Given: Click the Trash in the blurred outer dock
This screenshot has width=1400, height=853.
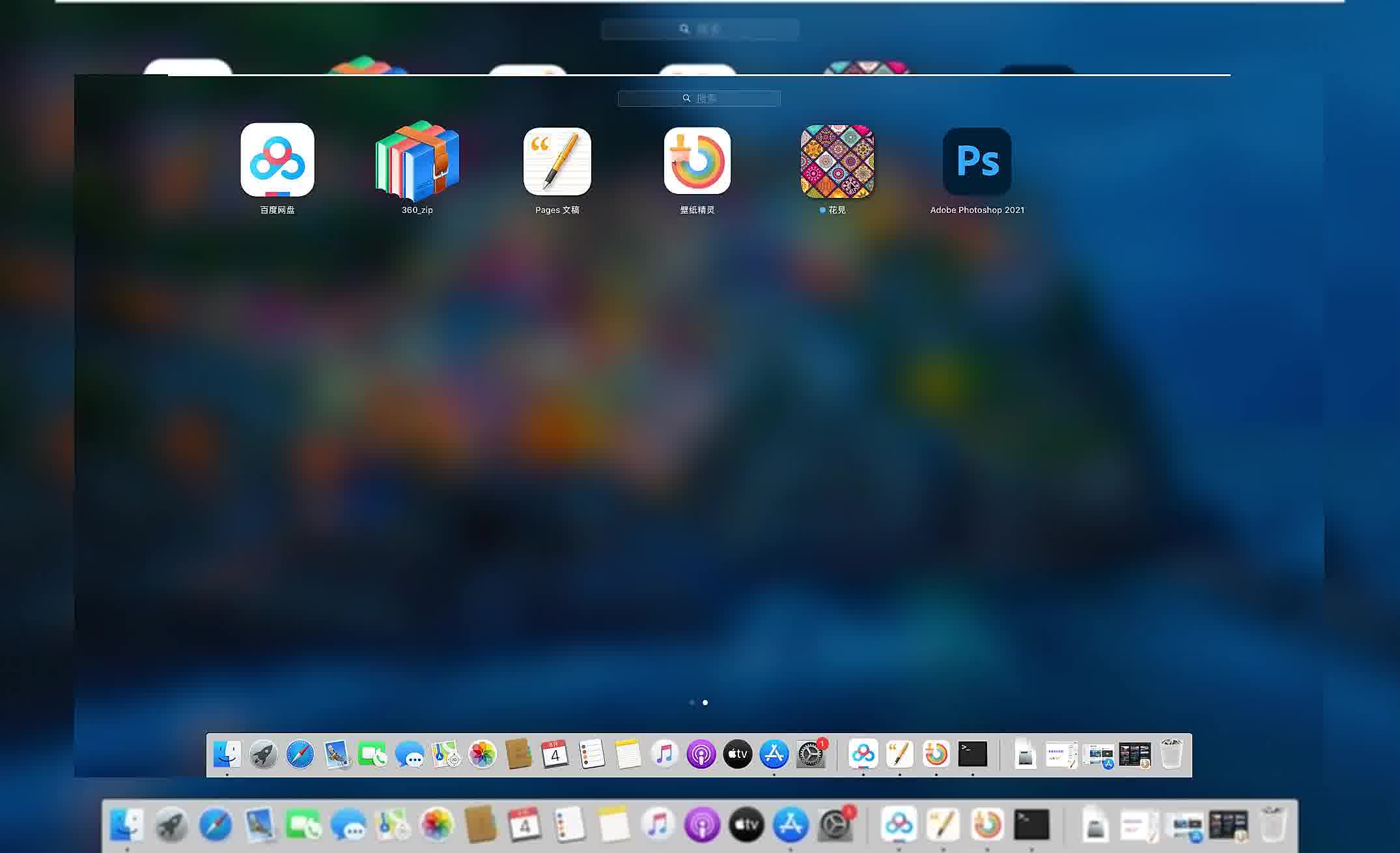Looking at the screenshot, I should click(1272, 825).
